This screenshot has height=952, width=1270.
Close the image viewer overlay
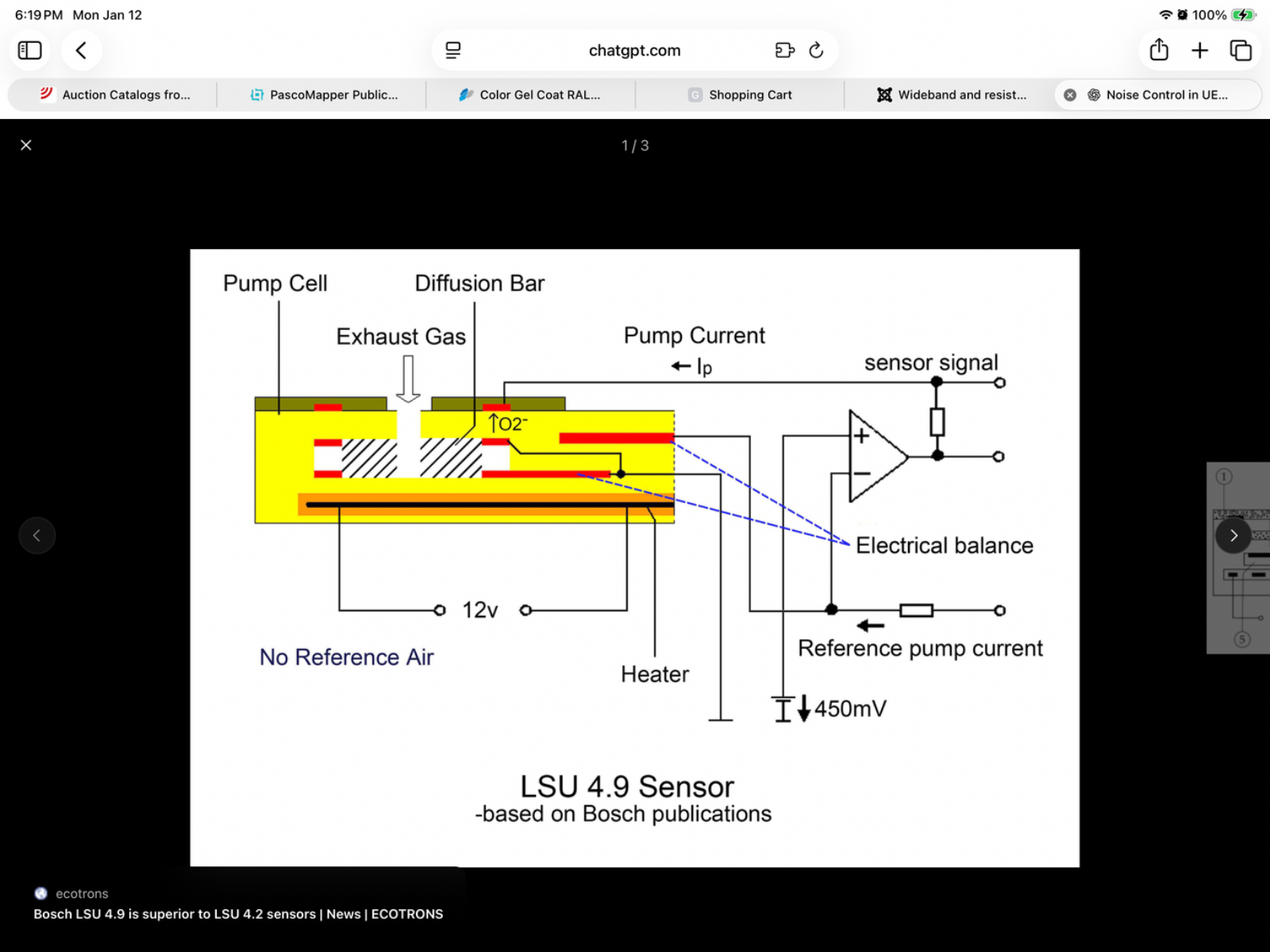(x=26, y=145)
